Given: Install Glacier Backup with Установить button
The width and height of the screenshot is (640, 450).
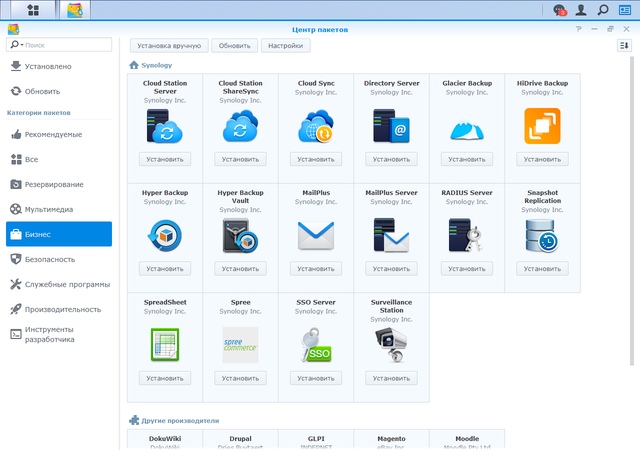Looking at the screenshot, I should tap(467, 159).
